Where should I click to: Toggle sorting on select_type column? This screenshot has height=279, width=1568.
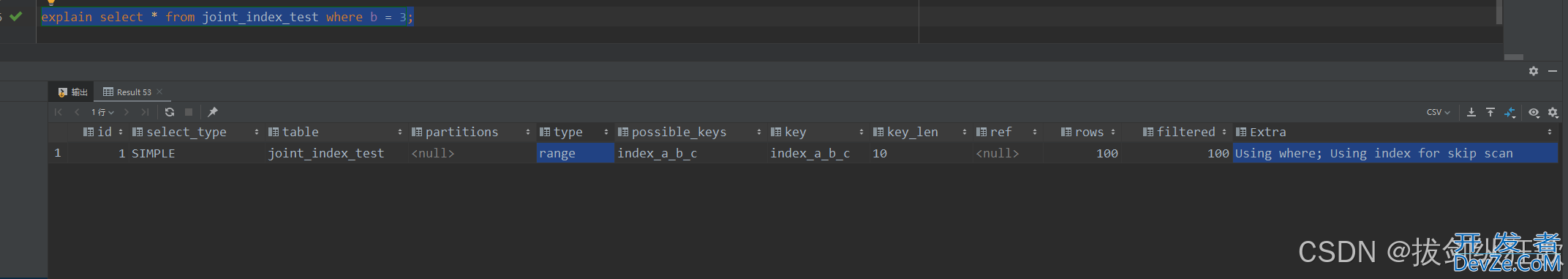257,132
